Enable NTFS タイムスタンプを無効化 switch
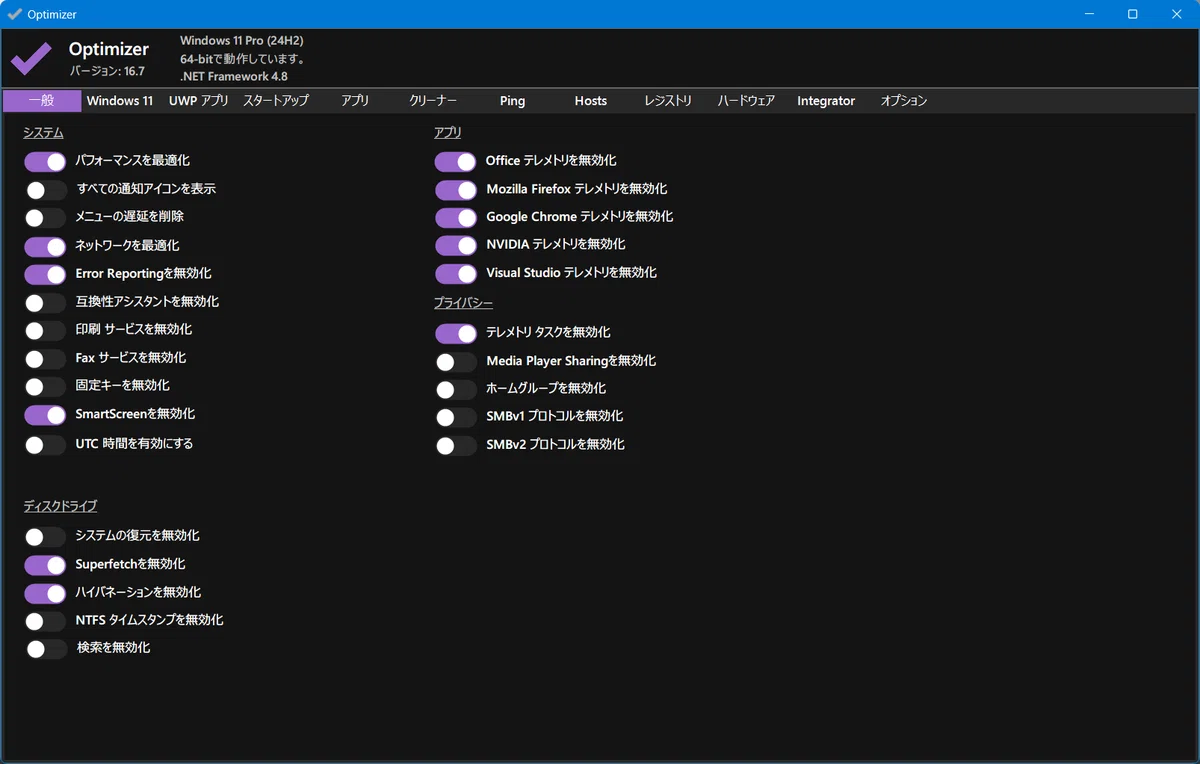1200x764 pixels. 45,621
